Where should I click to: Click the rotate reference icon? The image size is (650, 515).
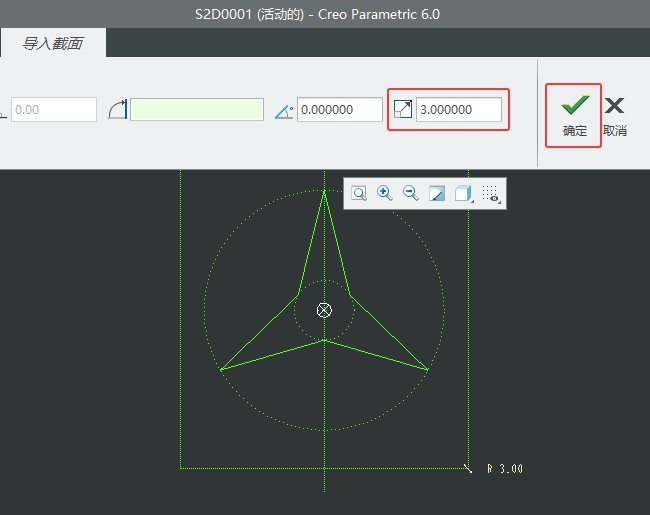(x=117, y=109)
